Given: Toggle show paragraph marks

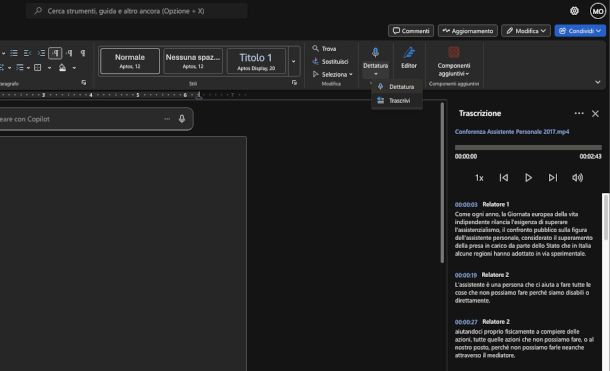Looking at the screenshot, I should pyautogui.click(x=83, y=53).
